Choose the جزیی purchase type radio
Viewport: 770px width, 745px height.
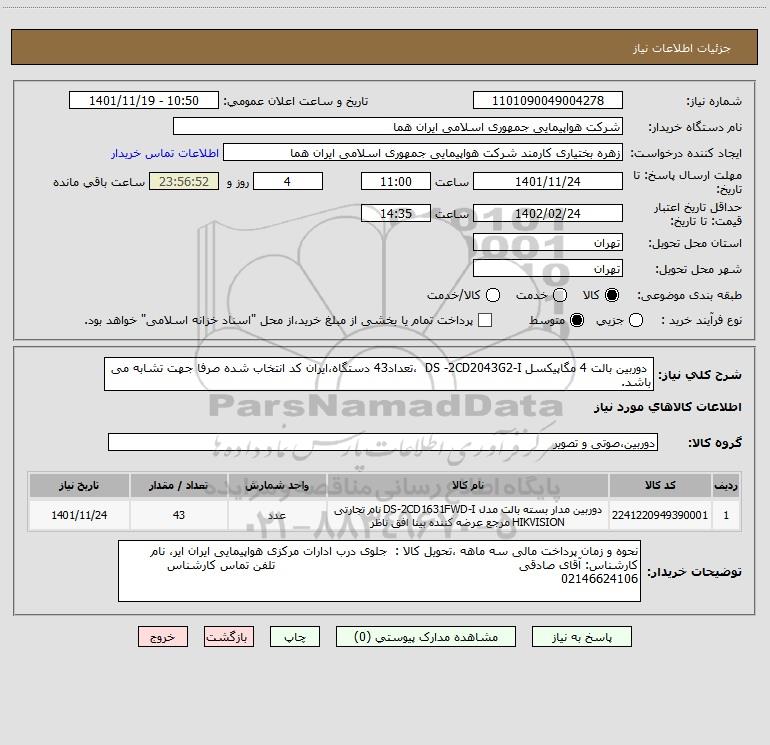[636, 320]
